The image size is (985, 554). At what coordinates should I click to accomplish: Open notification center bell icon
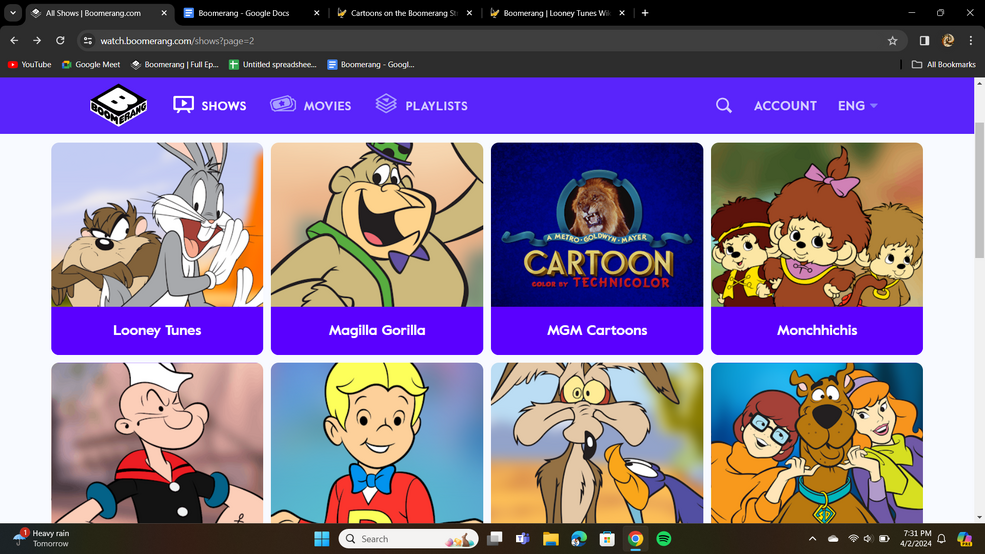pos(941,539)
